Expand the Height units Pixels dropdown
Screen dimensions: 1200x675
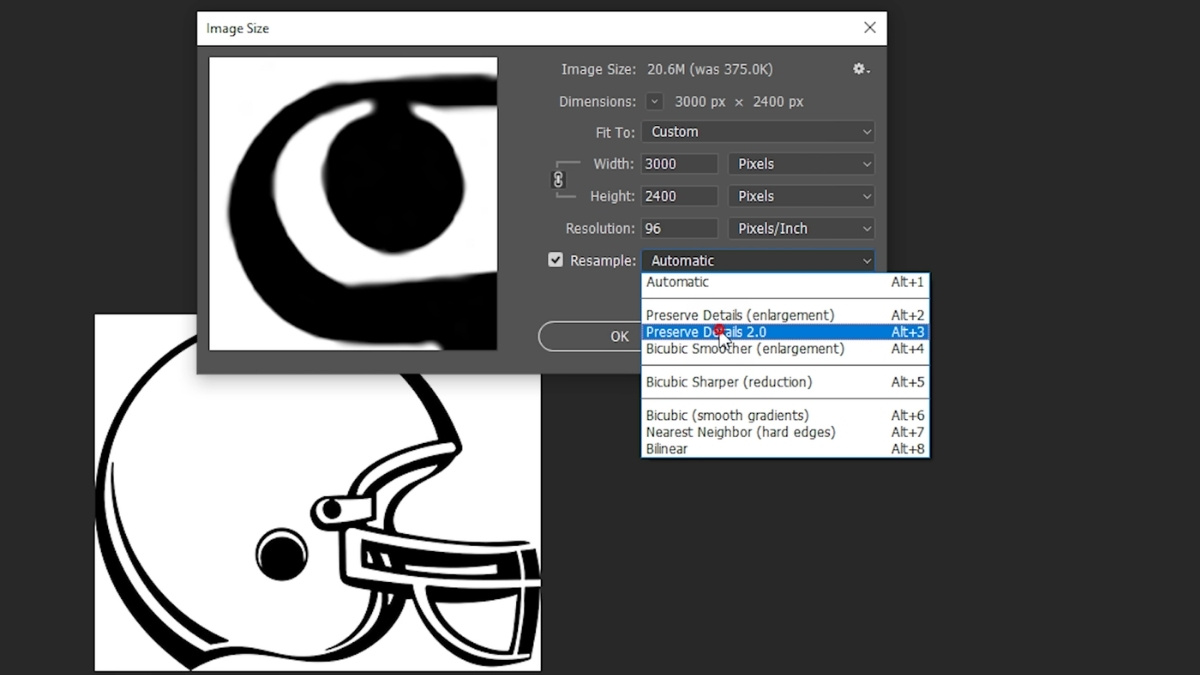coord(801,196)
